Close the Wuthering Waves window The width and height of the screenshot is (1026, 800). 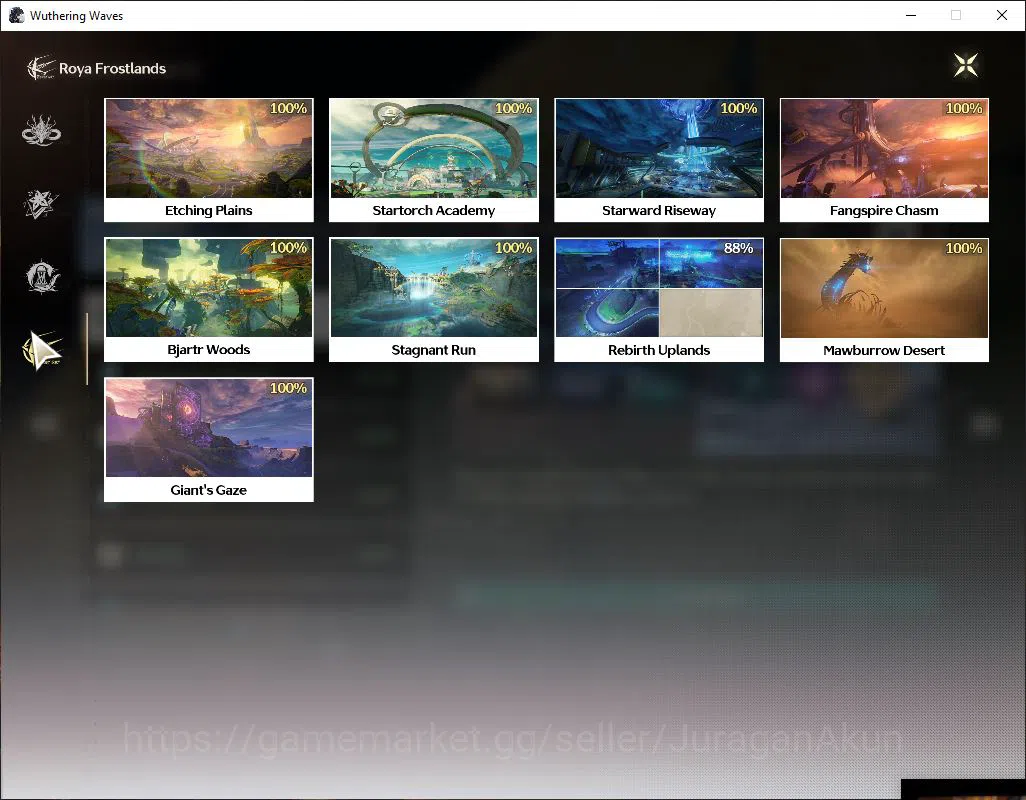pyautogui.click(x=1002, y=15)
